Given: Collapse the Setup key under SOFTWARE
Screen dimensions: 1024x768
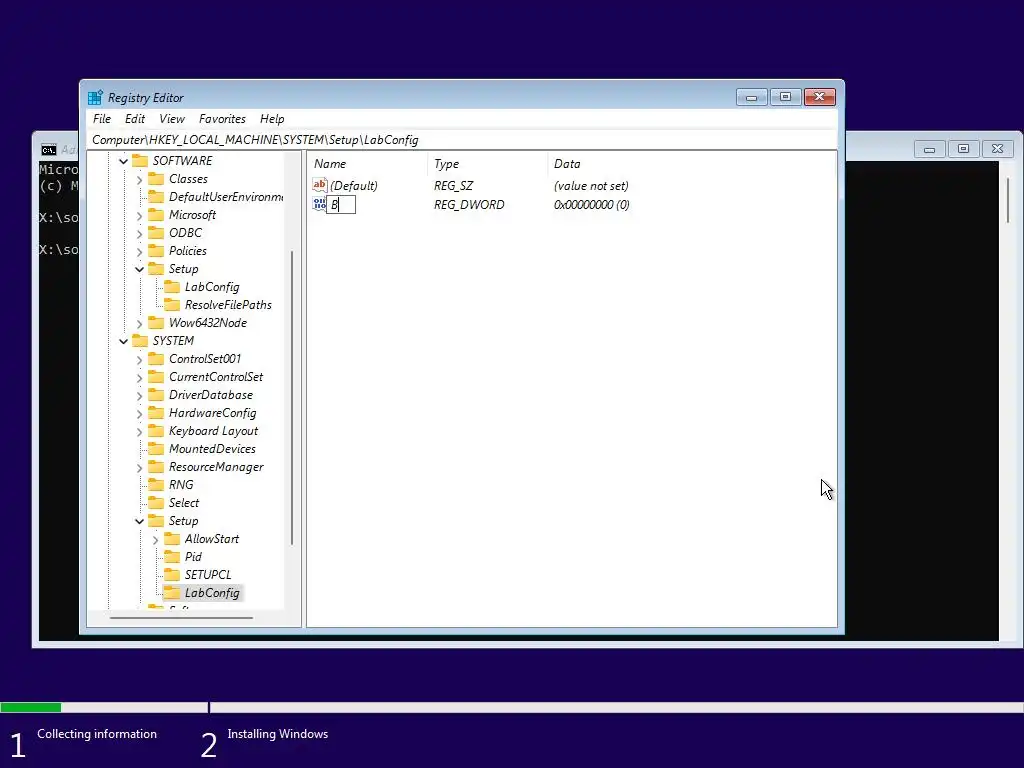Looking at the screenshot, I should (x=139, y=269).
